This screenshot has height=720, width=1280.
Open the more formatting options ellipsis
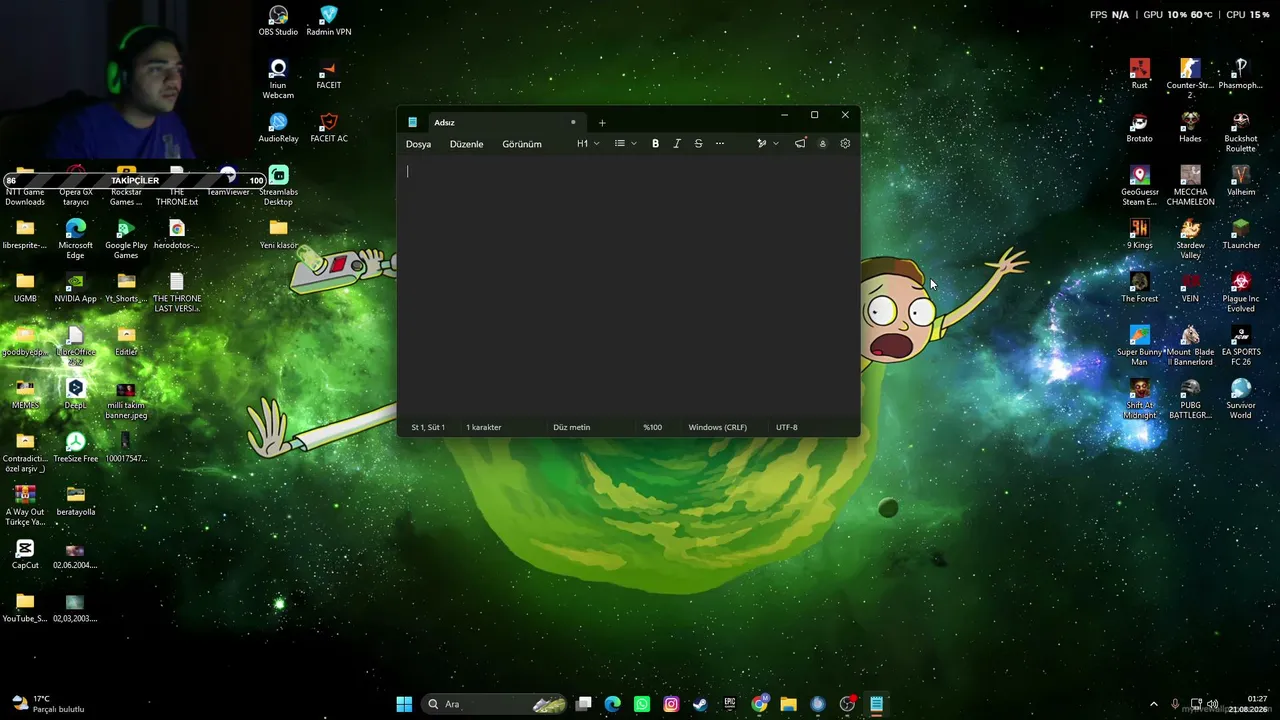(719, 144)
